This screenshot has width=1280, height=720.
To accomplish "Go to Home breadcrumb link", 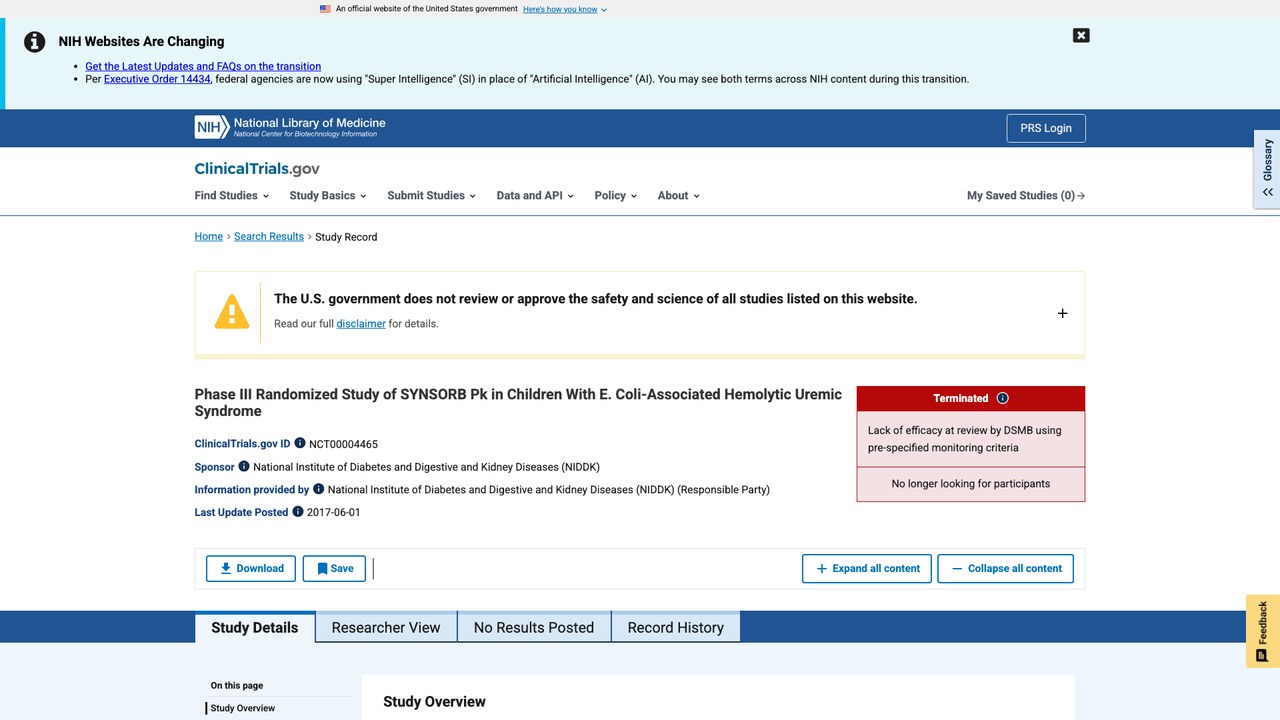I will tap(209, 237).
